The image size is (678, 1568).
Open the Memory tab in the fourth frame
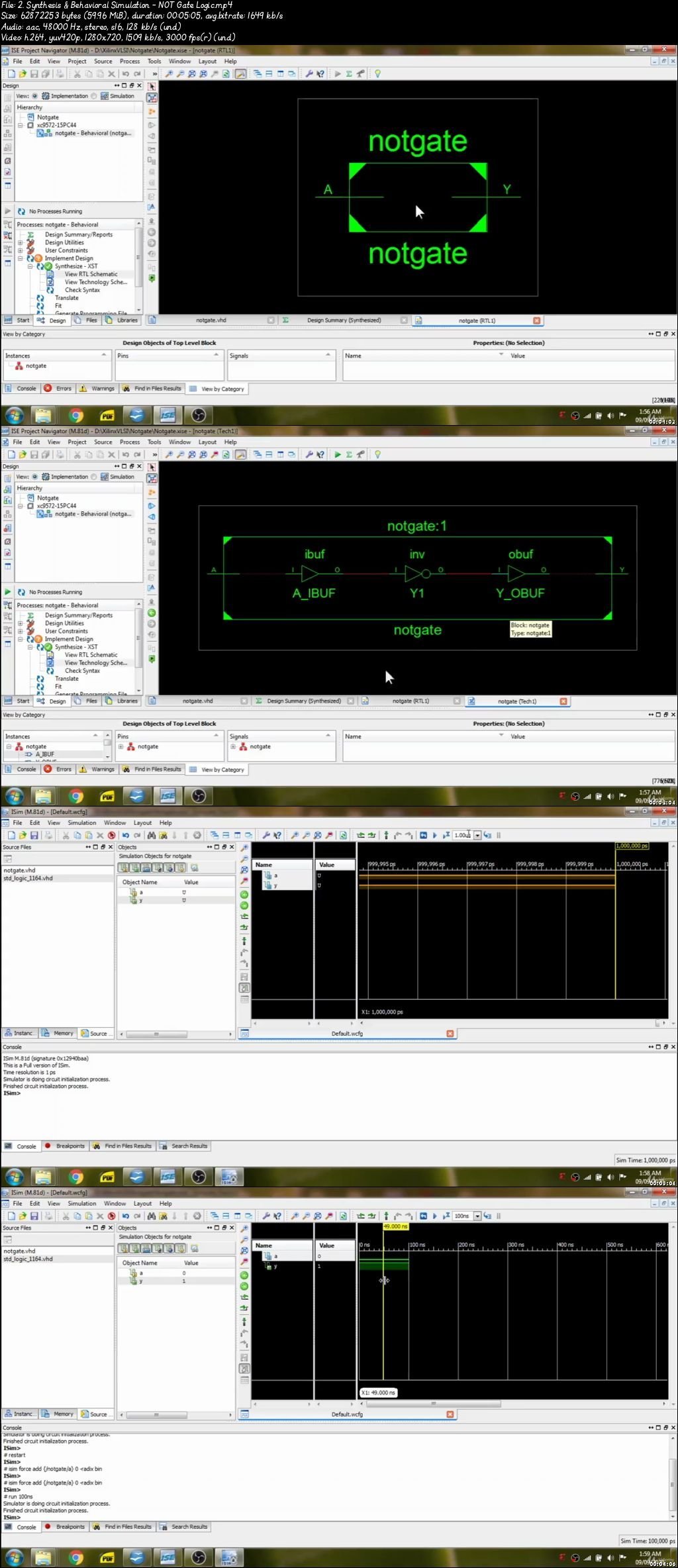(58, 1414)
